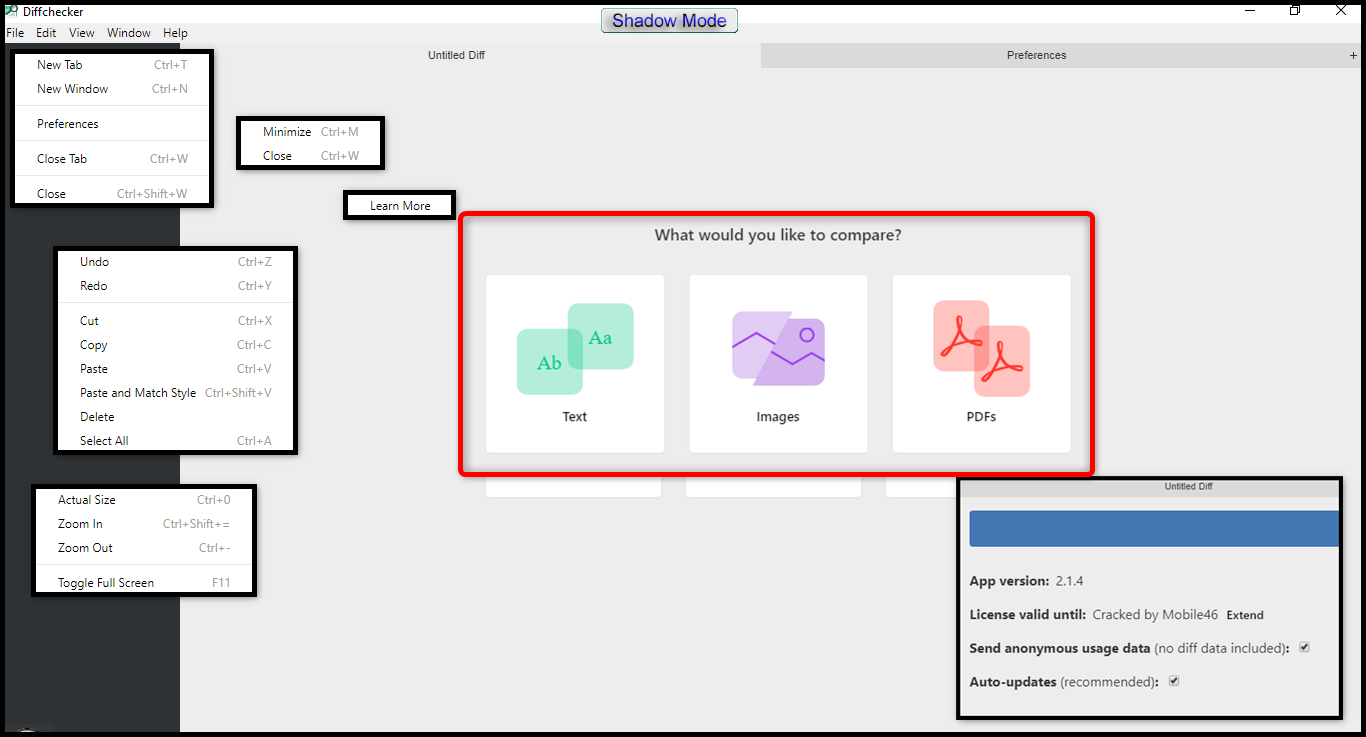Viewport: 1366px width, 737px height.
Task: Select Undo from the Edit menu
Action: (x=176, y=262)
